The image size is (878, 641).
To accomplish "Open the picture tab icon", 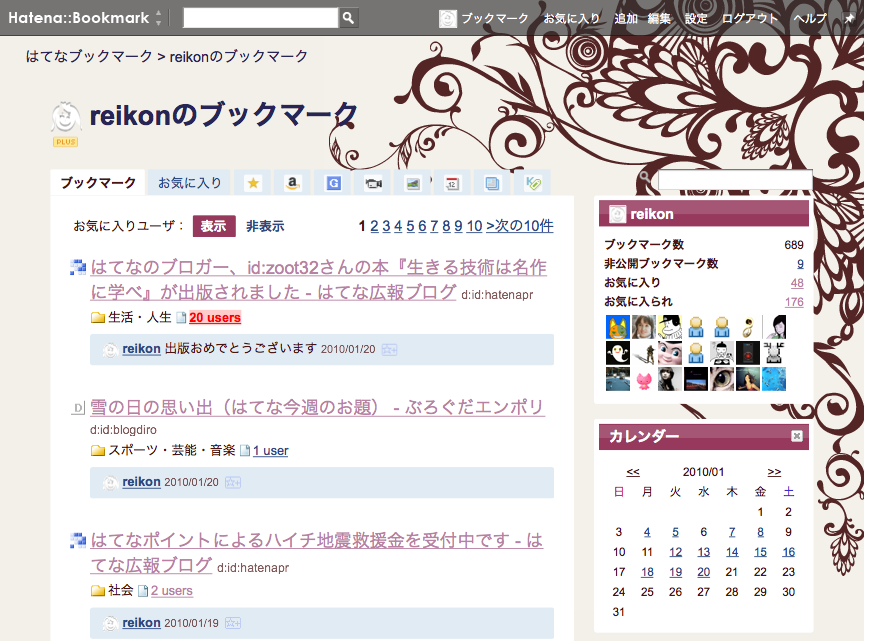I will [x=413, y=183].
